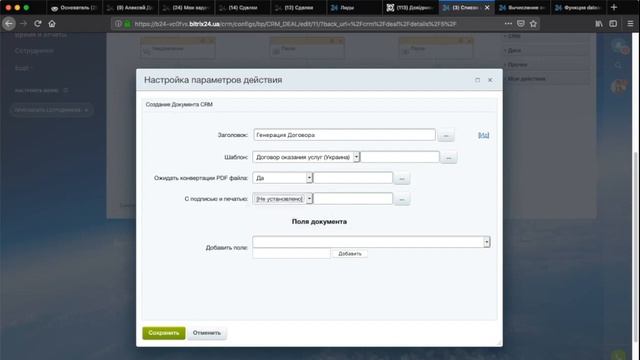The image size is (640, 360).
Task: Close the 'Настройка параметров действия' dialog
Action: point(490,80)
